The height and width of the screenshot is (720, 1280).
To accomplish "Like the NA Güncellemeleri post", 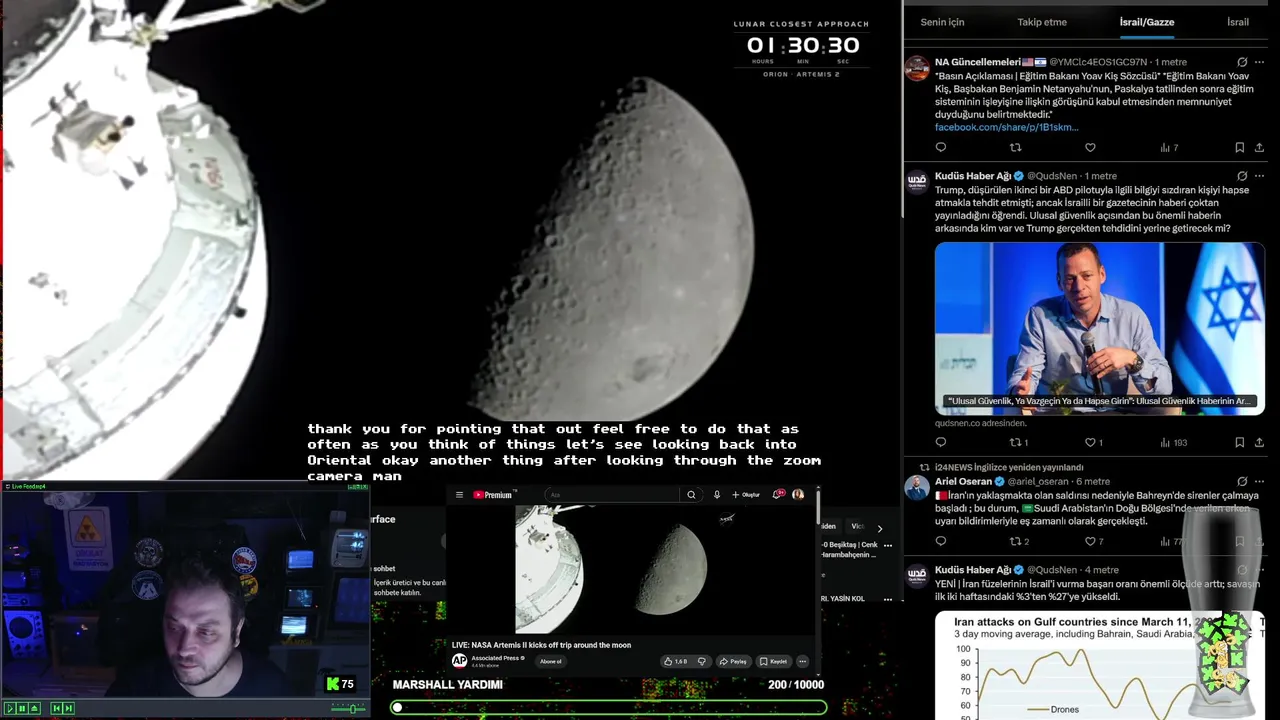I will [x=1090, y=147].
